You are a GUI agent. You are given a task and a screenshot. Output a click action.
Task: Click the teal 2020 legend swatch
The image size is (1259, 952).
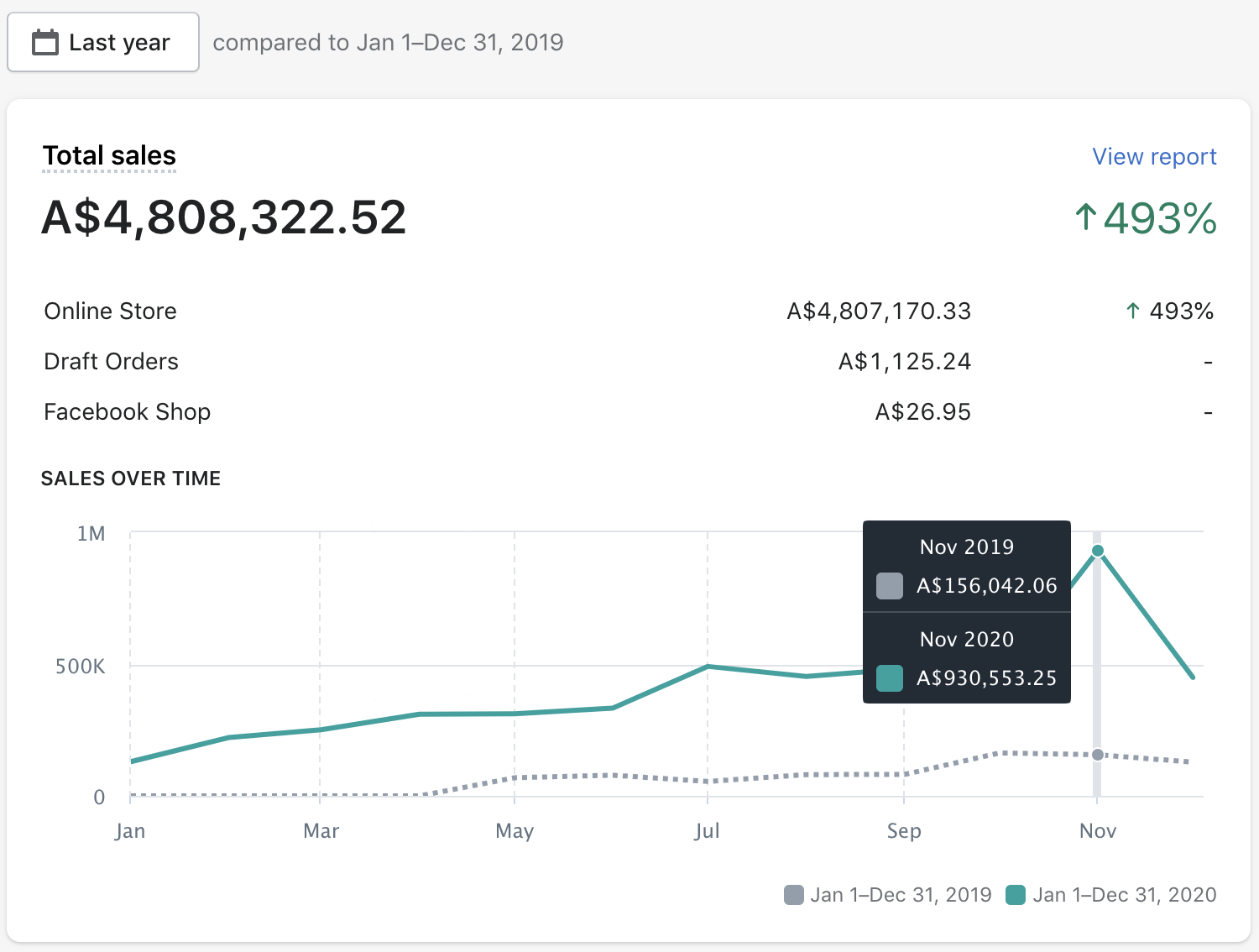click(x=1016, y=895)
